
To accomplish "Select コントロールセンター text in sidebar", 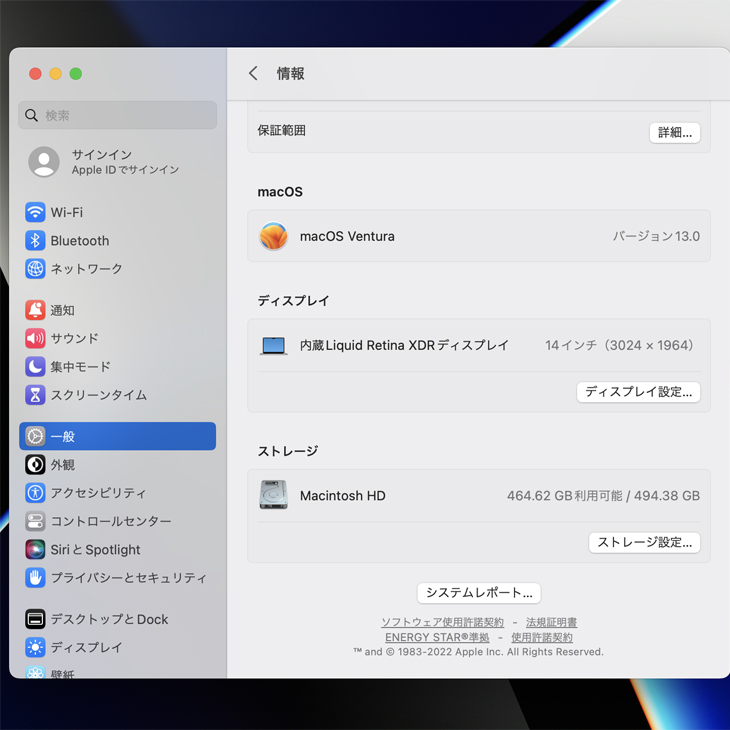I will (111, 521).
